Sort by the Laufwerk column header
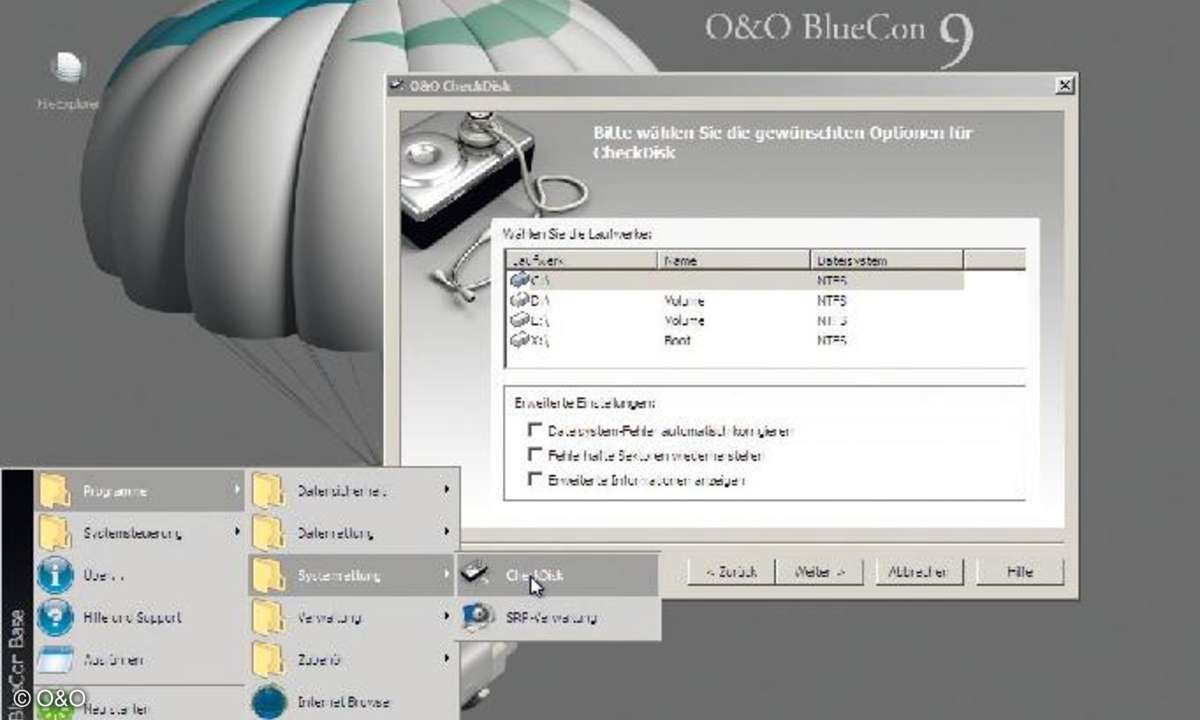Image resolution: width=1200 pixels, height=720 pixels. [582, 260]
